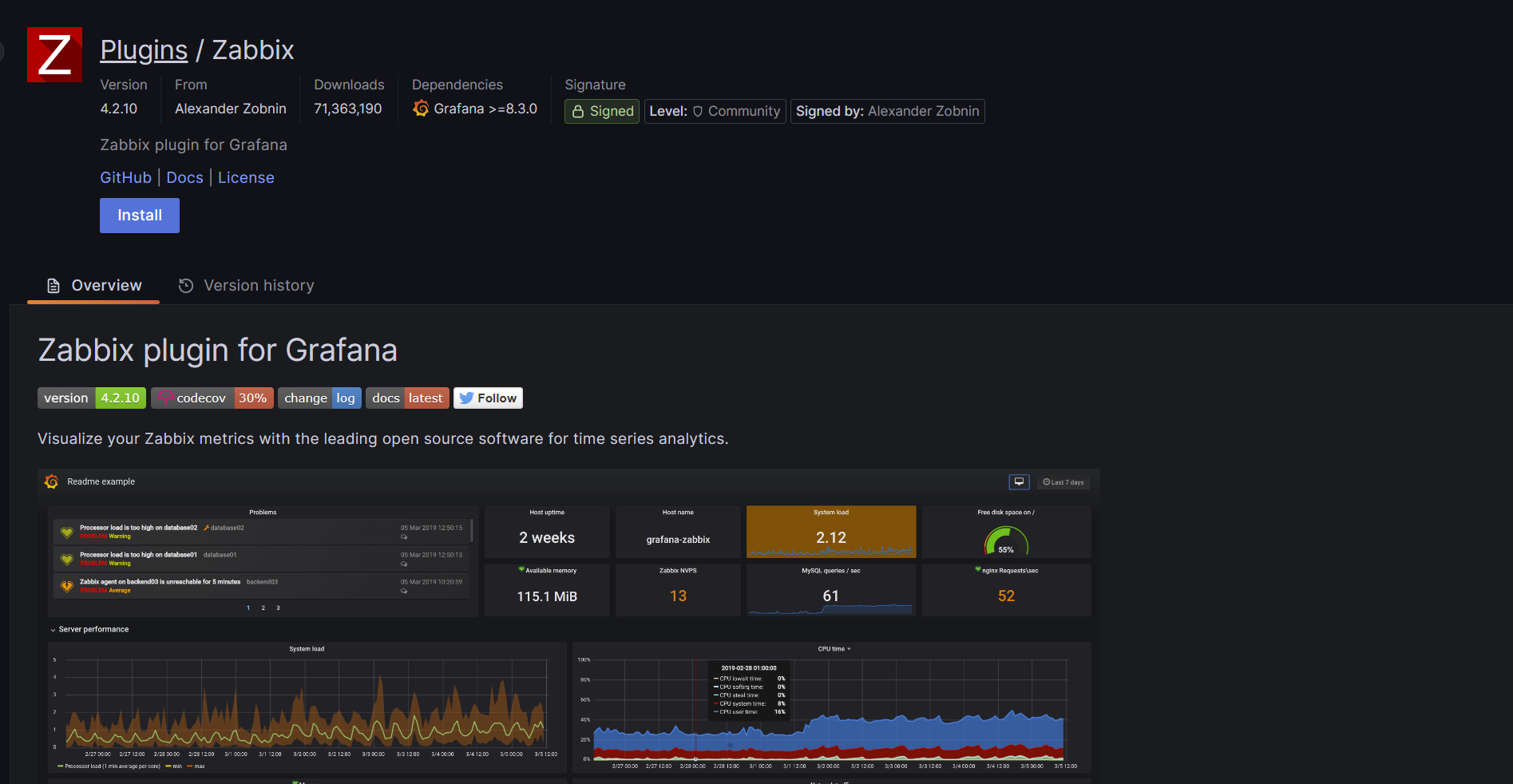
Task: Open the Plugins breadcrumb link
Action: (x=144, y=49)
